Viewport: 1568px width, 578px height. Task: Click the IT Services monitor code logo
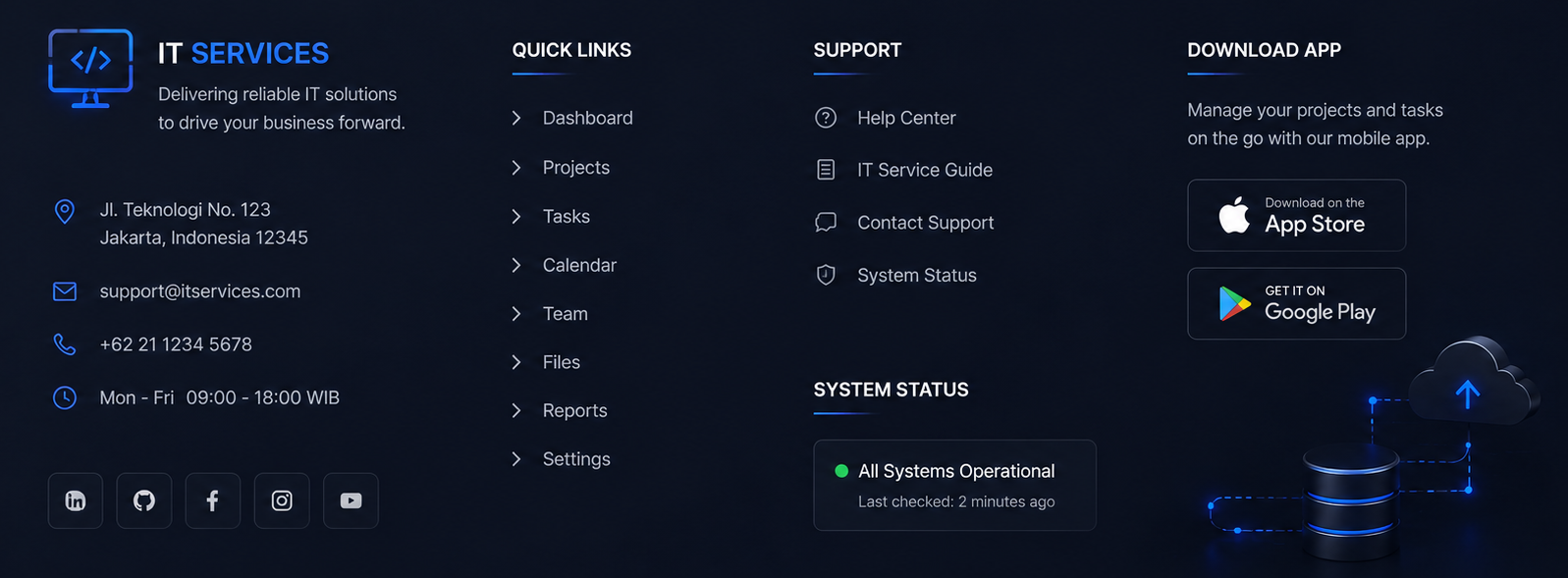(90, 68)
